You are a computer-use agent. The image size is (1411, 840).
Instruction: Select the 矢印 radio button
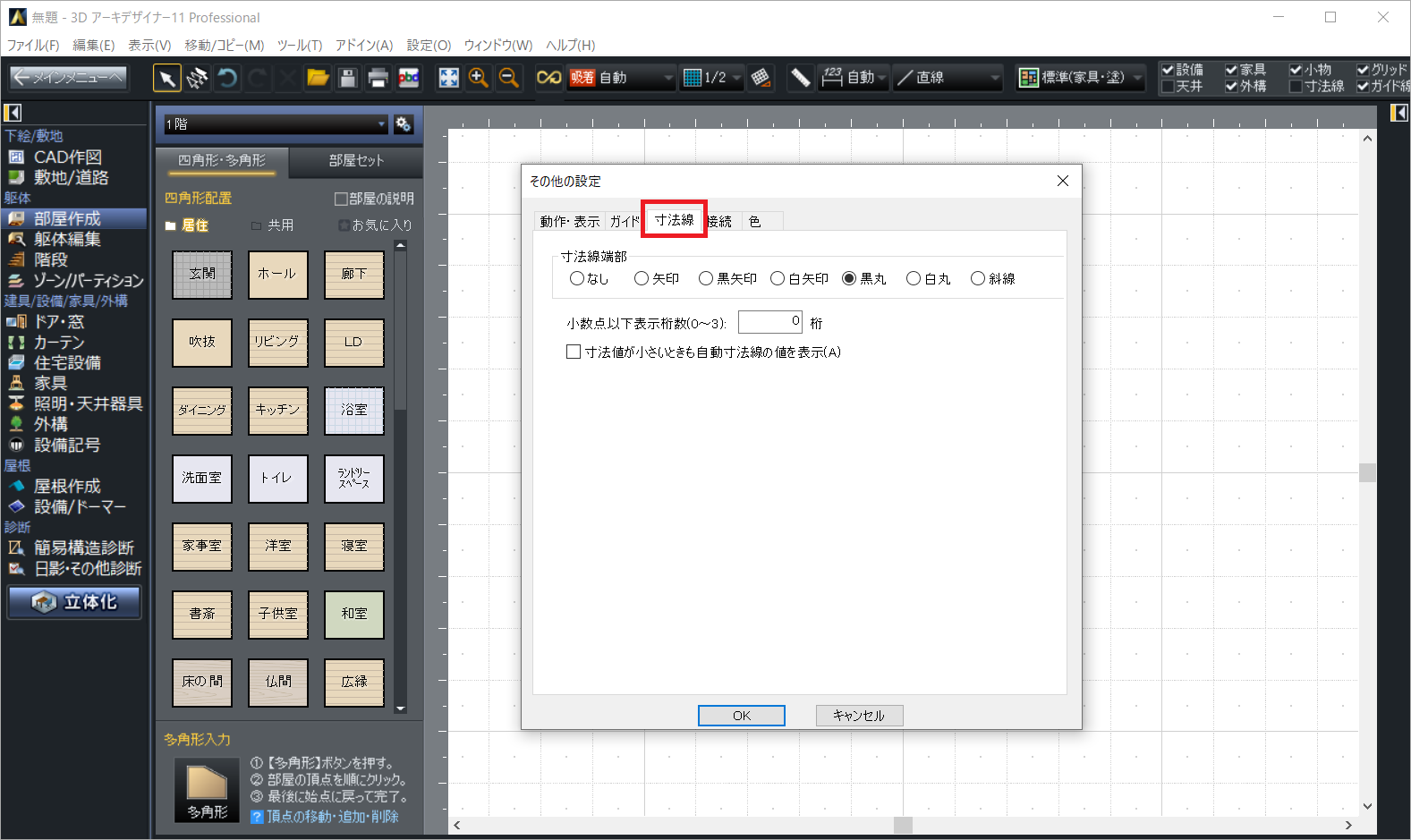click(642, 279)
